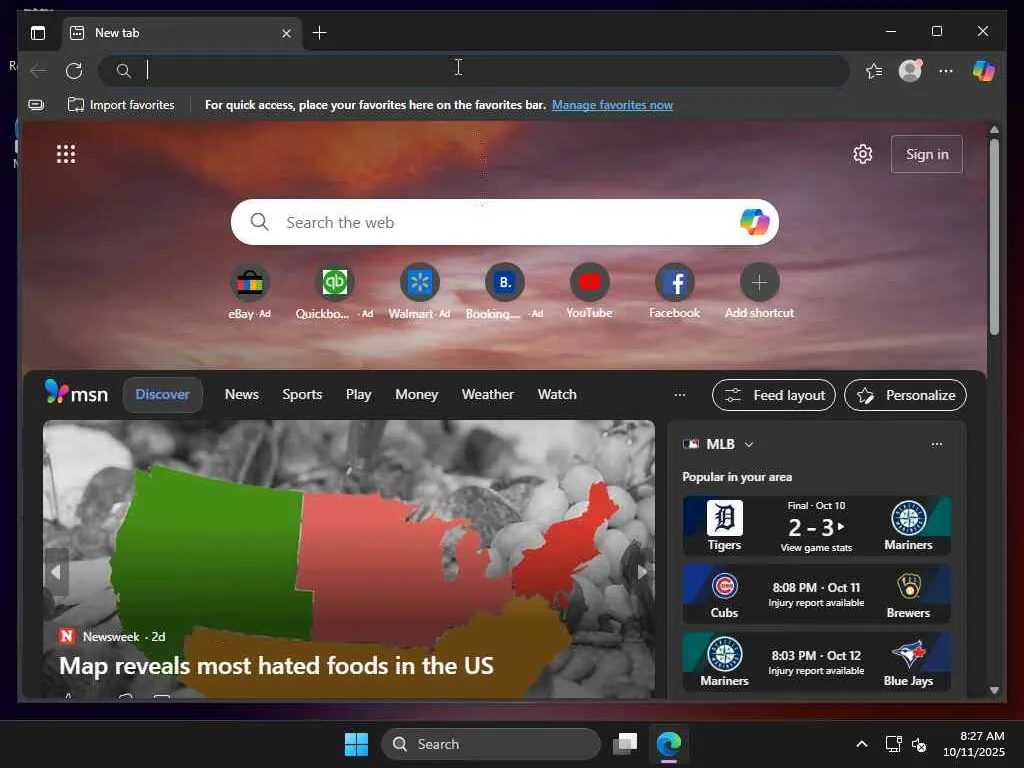Open Feed layout options
Screen dimensions: 1024x768
[x=773, y=395]
